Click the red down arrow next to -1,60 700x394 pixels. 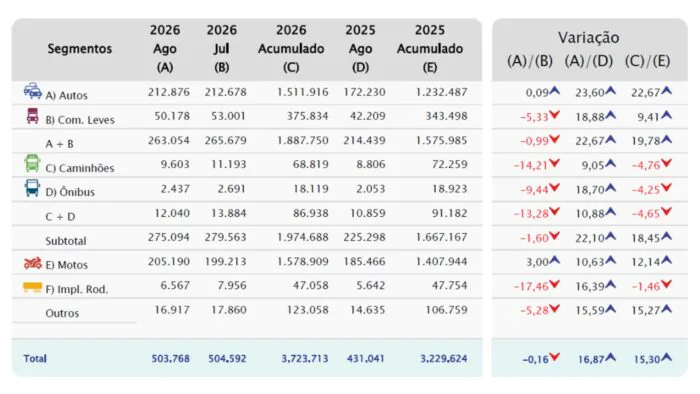554,236
